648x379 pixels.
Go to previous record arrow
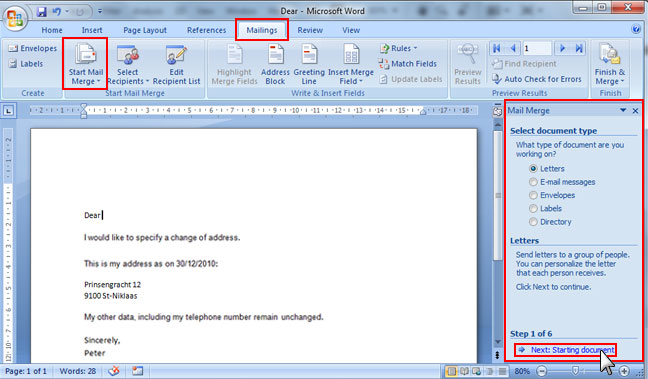pos(513,48)
